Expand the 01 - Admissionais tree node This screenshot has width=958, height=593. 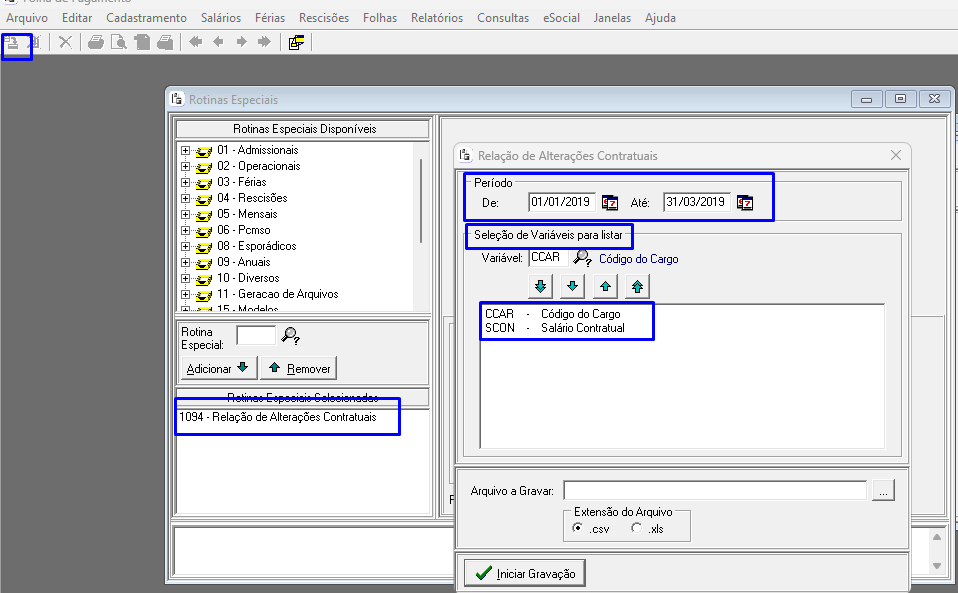(185, 150)
